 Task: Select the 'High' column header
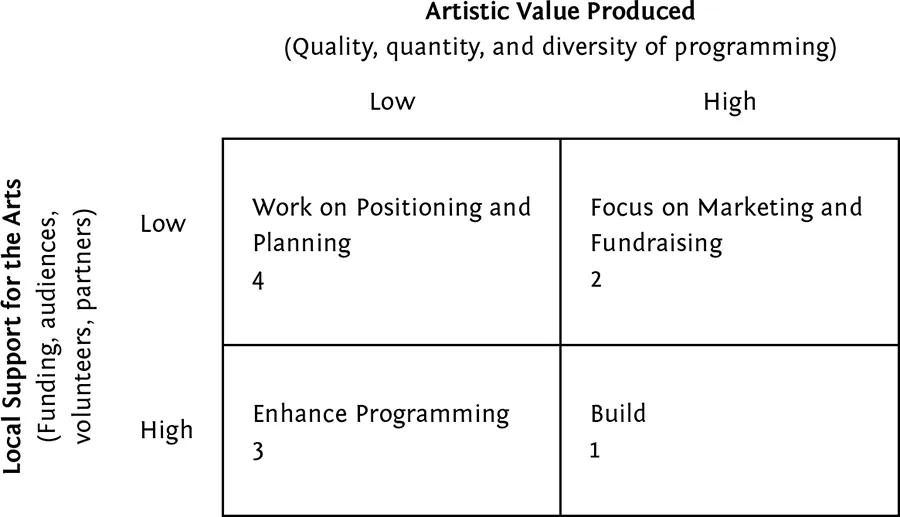[730, 101]
